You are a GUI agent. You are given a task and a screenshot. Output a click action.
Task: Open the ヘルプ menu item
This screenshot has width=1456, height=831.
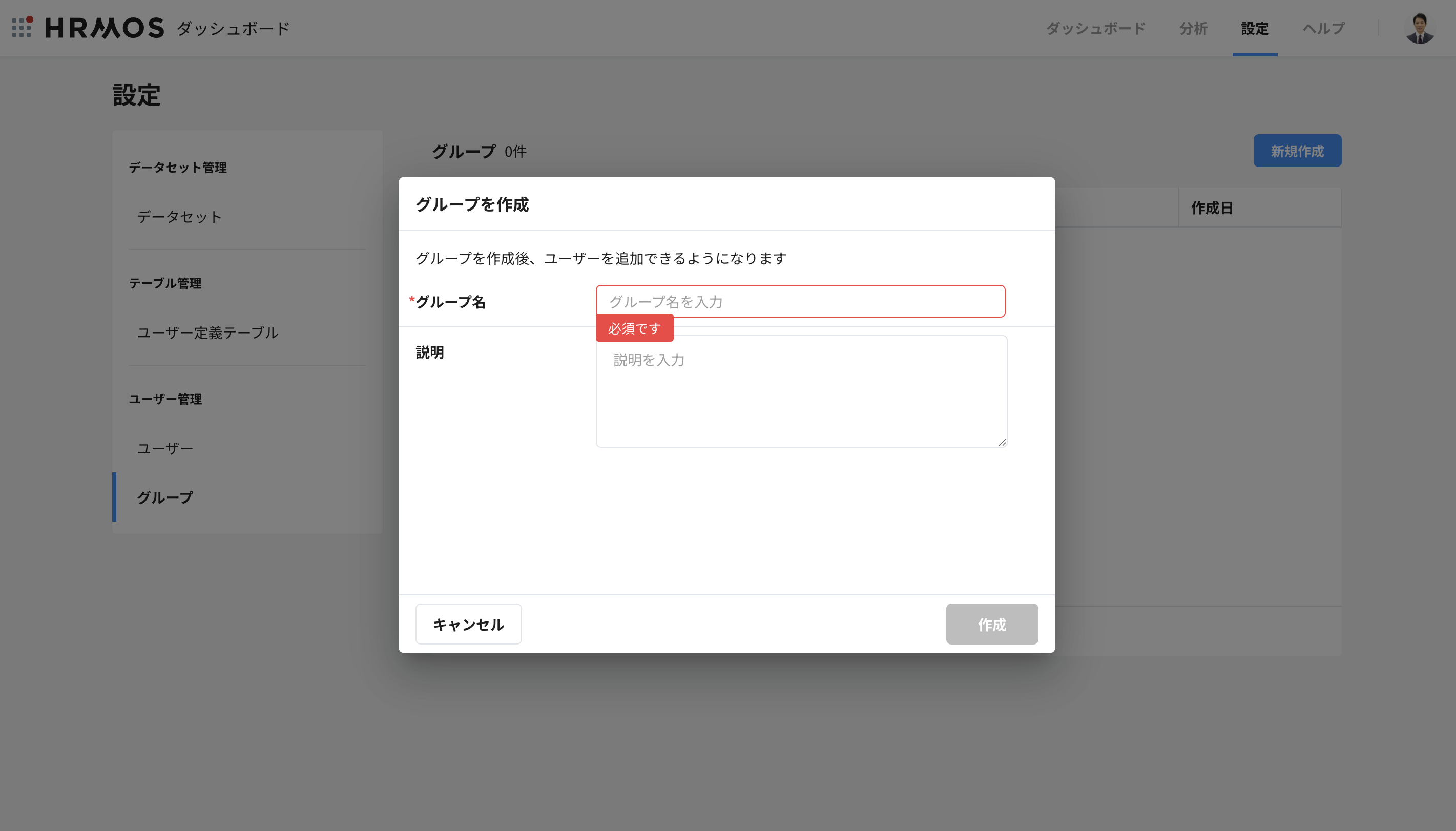1324,29
